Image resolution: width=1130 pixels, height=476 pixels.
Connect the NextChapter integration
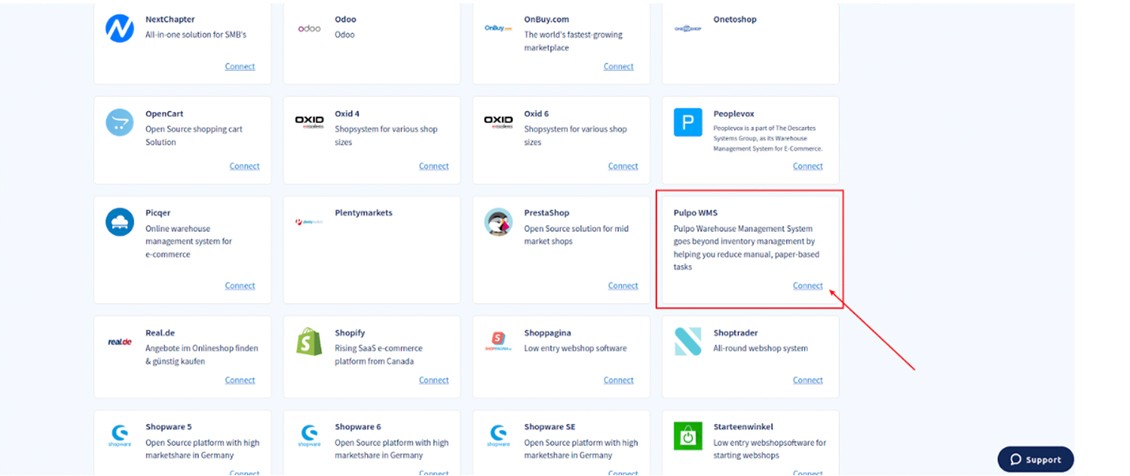pyautogui.click(x=240, y=66)
